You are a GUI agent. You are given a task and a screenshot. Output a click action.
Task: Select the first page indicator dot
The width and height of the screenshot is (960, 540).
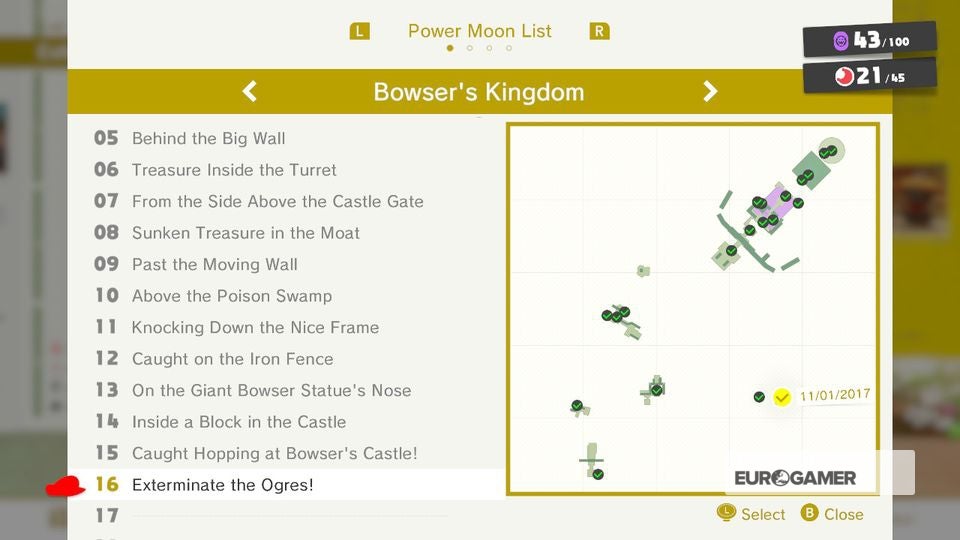point(450,48)
